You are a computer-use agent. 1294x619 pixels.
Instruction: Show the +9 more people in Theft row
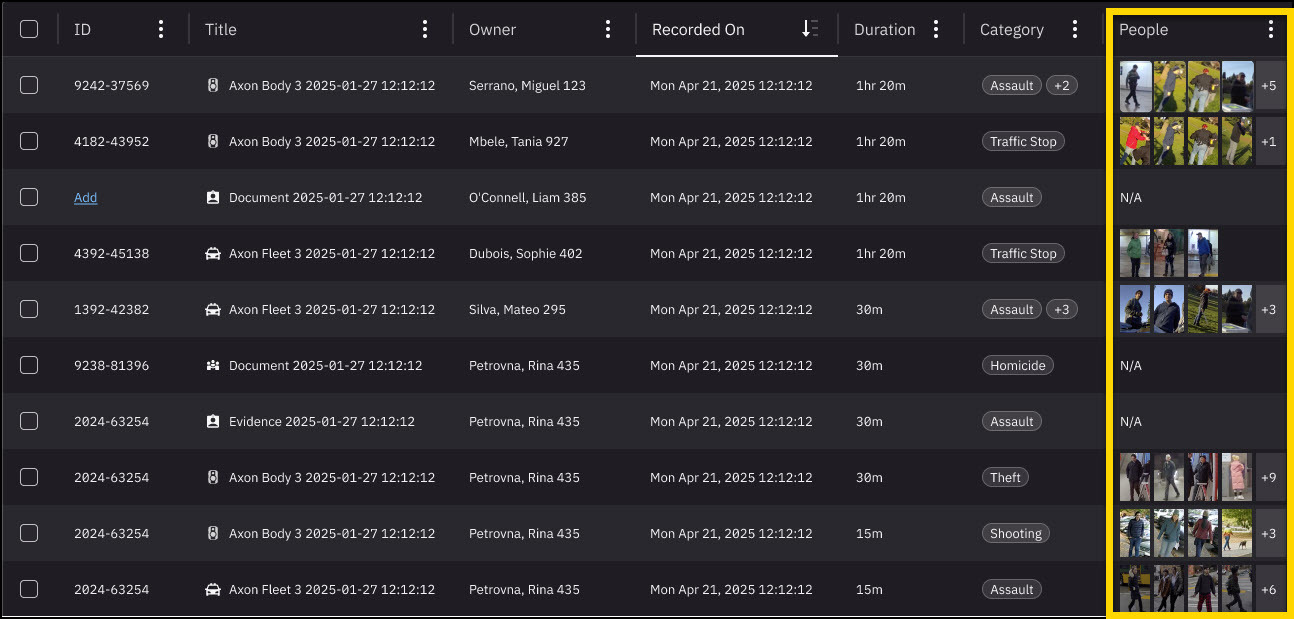[1269, 477]
